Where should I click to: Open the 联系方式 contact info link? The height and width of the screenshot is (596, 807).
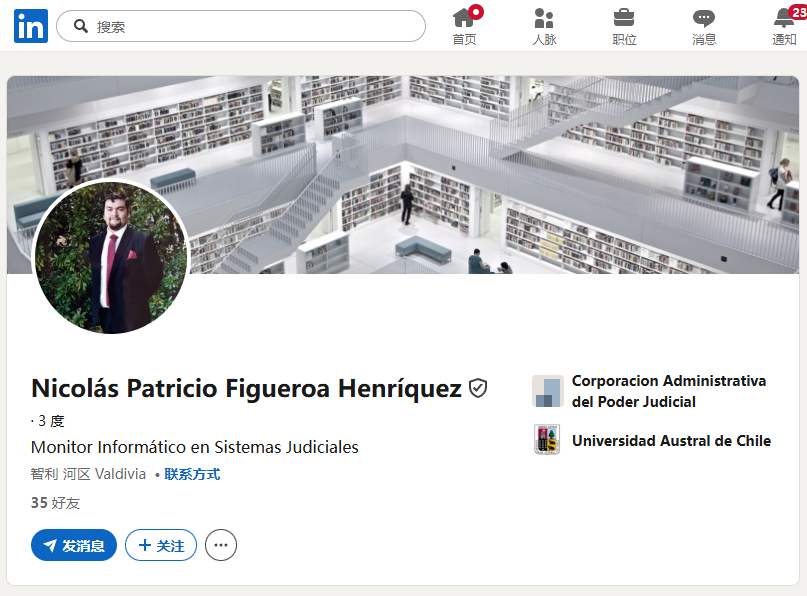(192, 474)
